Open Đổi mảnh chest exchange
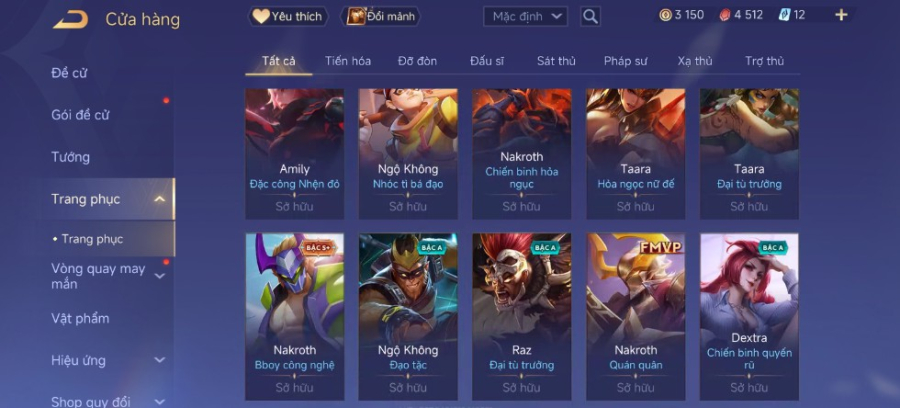 pos(381,17)
